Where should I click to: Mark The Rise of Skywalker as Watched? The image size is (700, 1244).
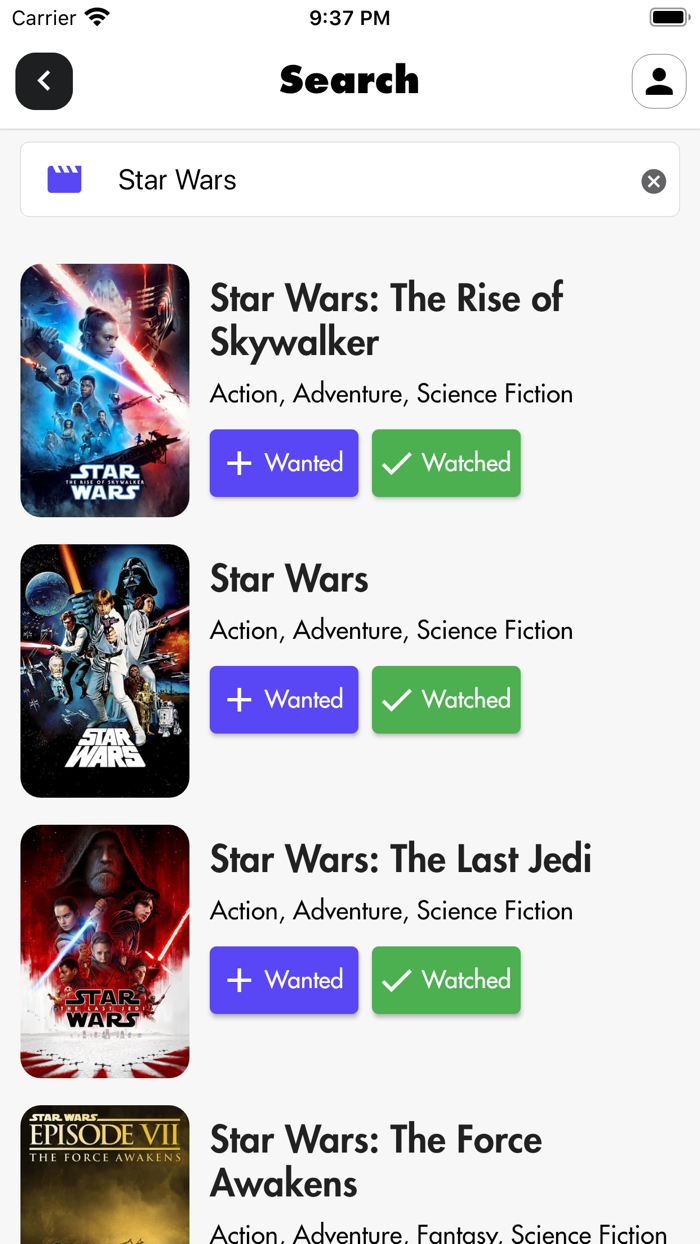[x=446, y=463]
